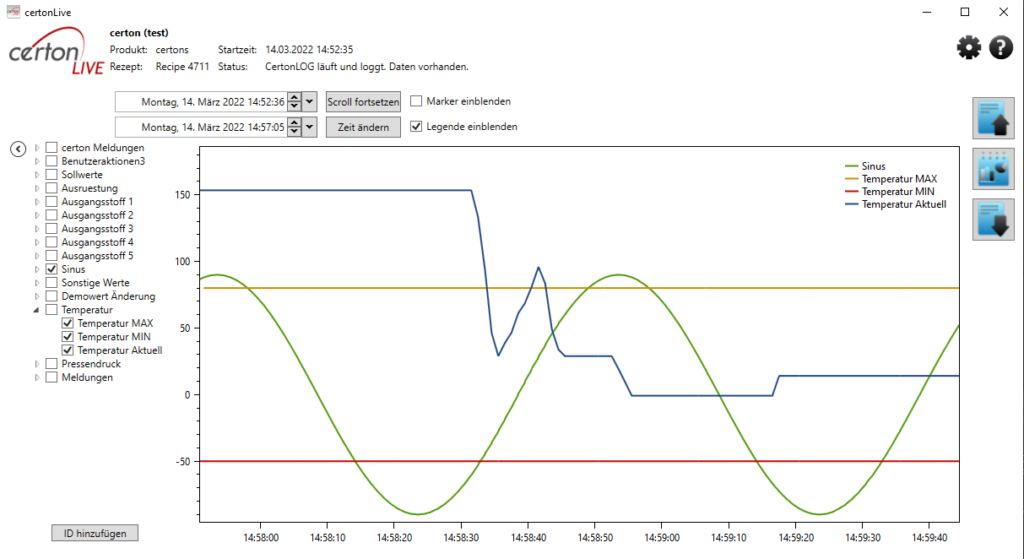Click the Scroll fortsetzen button
Image resolution: width=1024 pixels, height=559 pixels.
pyautogui.click(x=363, y=102)
